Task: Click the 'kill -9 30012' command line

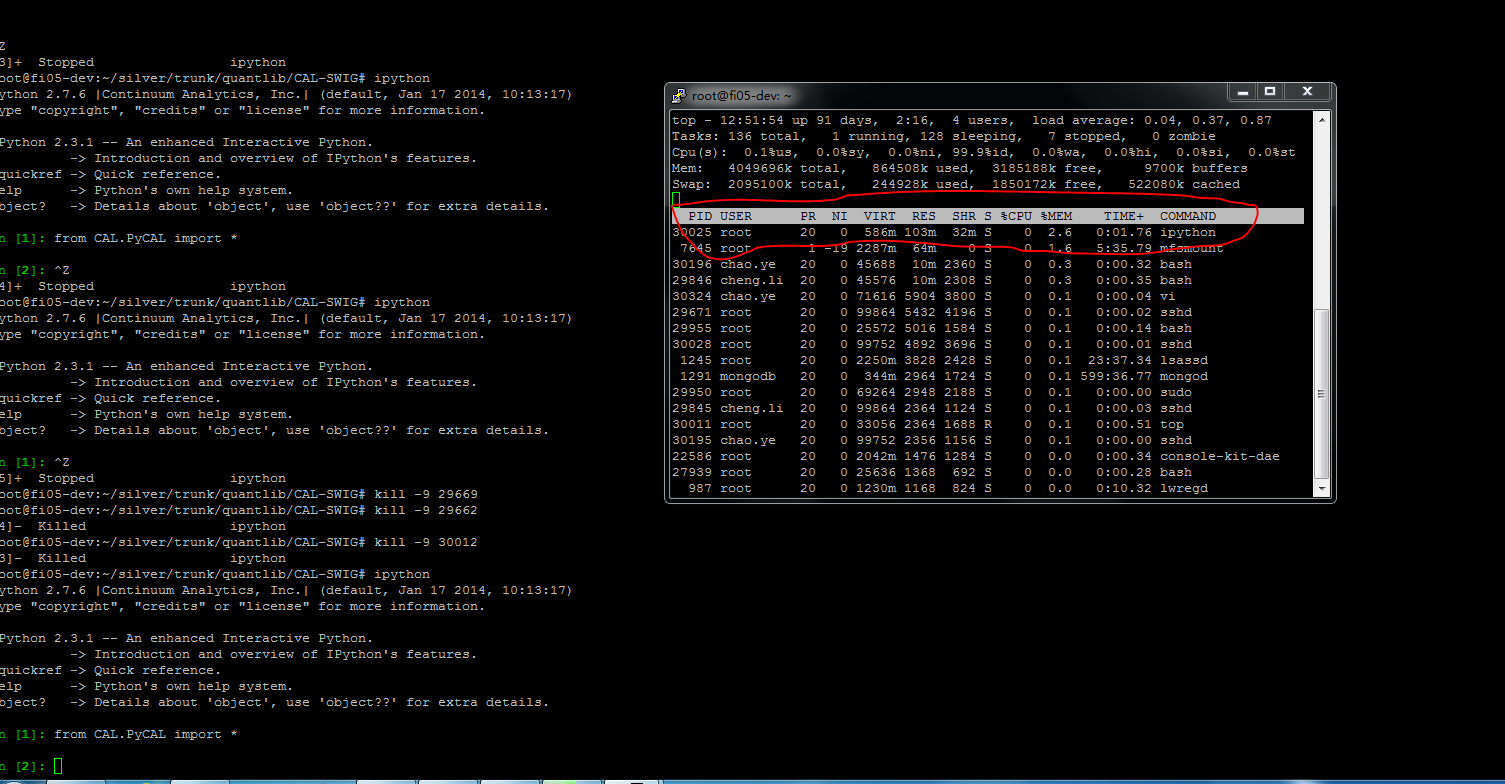Action: [425, 542]
